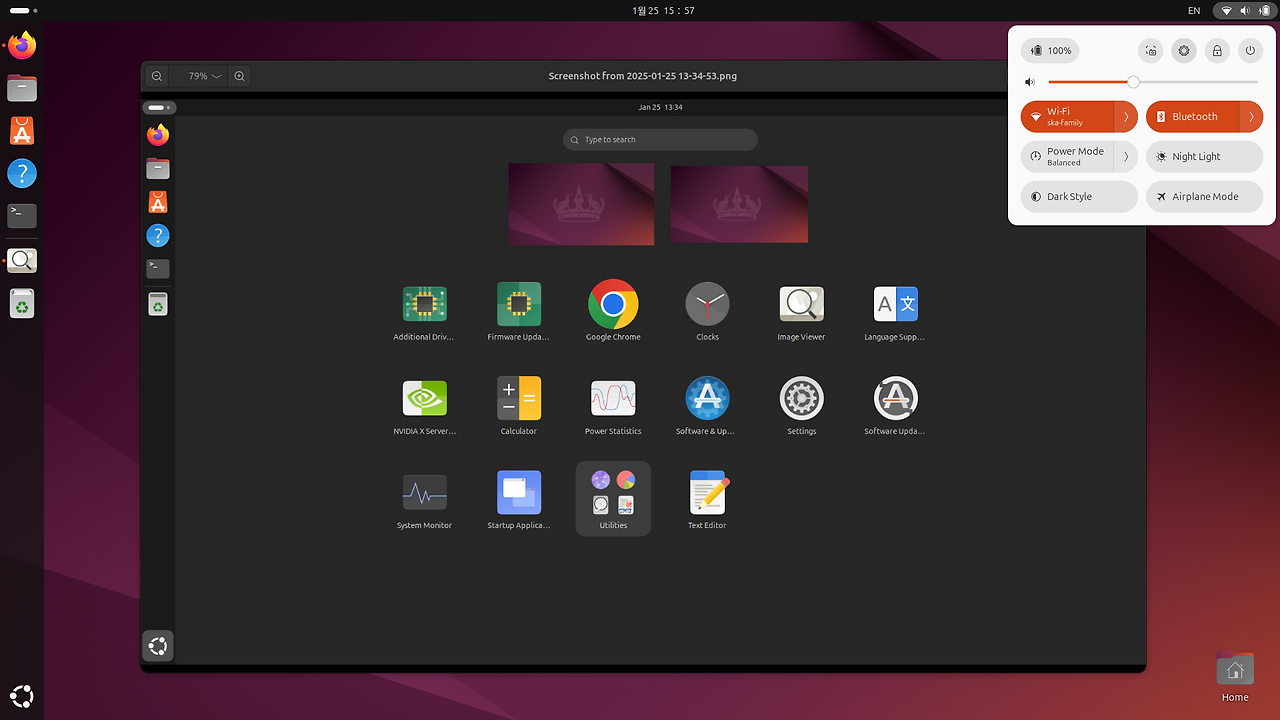
Task: Mute audio via speaker icon beside slider
Action: (x=1030, y=82)
